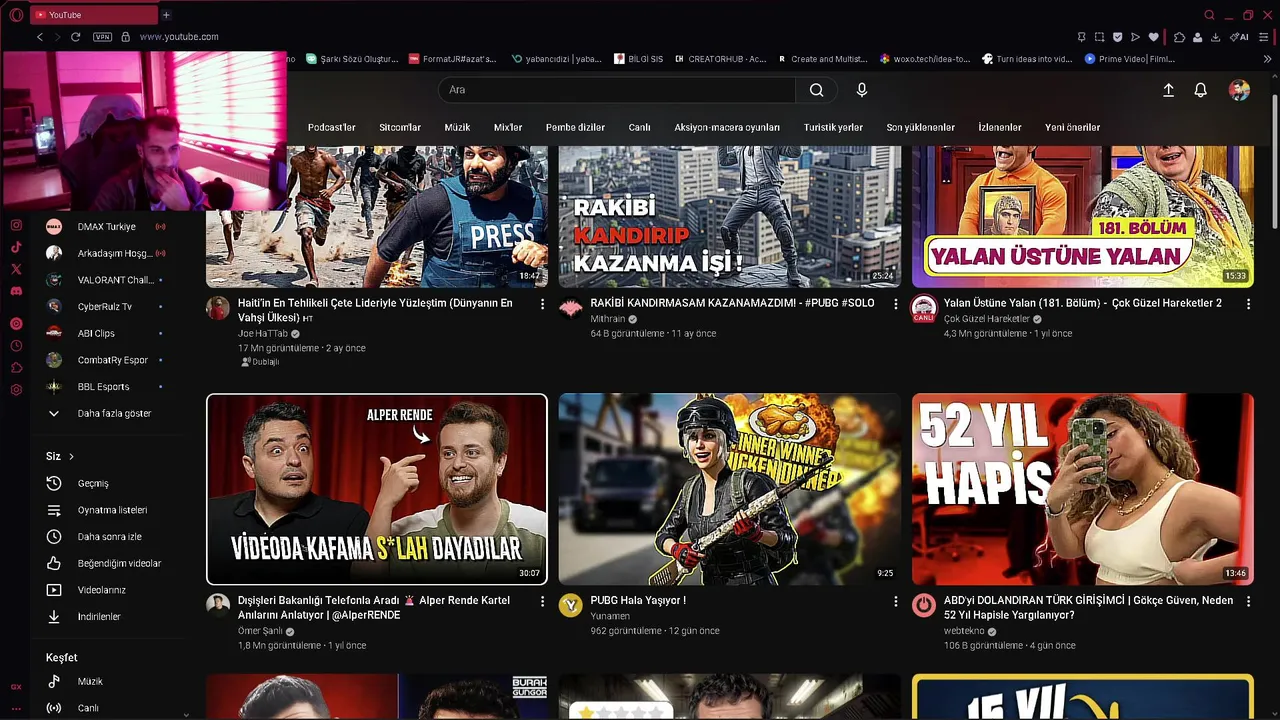Reload the page with the refresh icon
1280x720 pixels.
click(x=75, y=37)
